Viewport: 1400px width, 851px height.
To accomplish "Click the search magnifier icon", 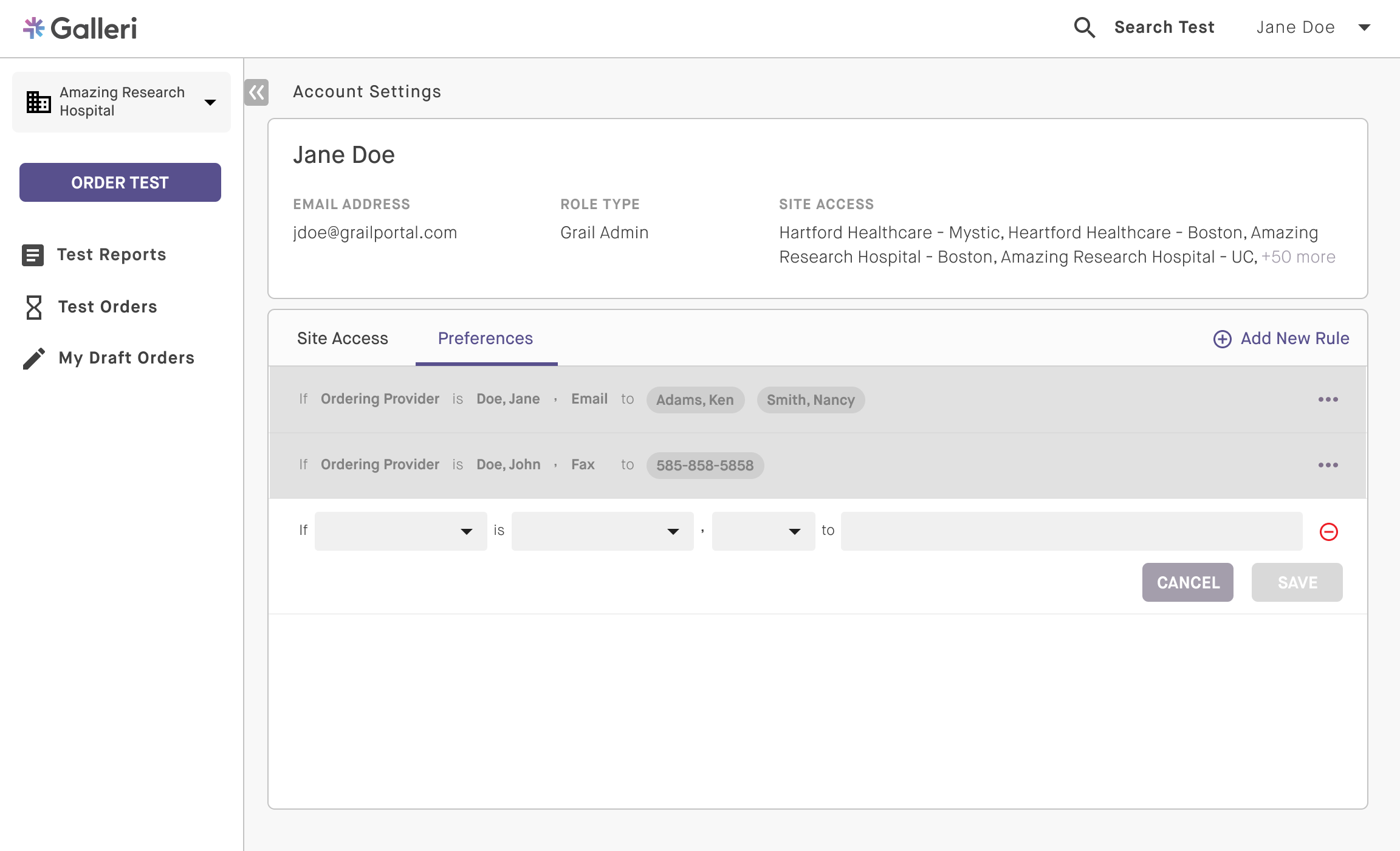I will coord(1084,27).
